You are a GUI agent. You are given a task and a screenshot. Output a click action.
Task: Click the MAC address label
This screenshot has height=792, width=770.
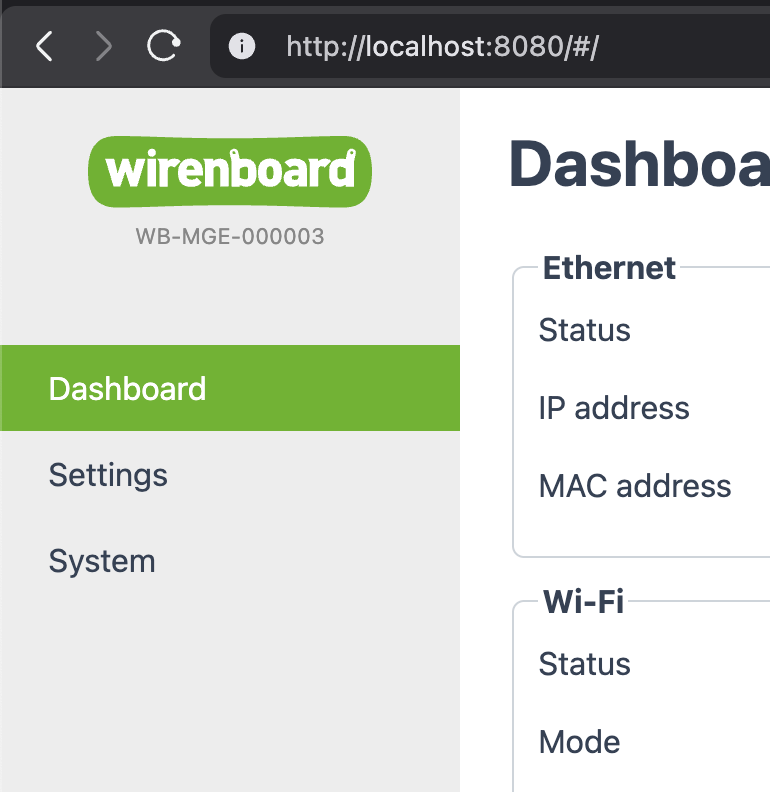[635, 486]
